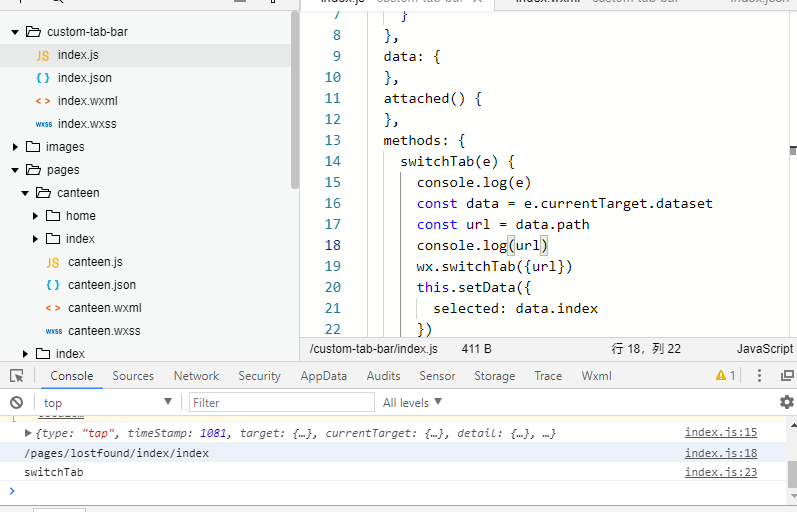797x512 pixels.
Task: Undock the devtools panel icon
Action: 787,376
